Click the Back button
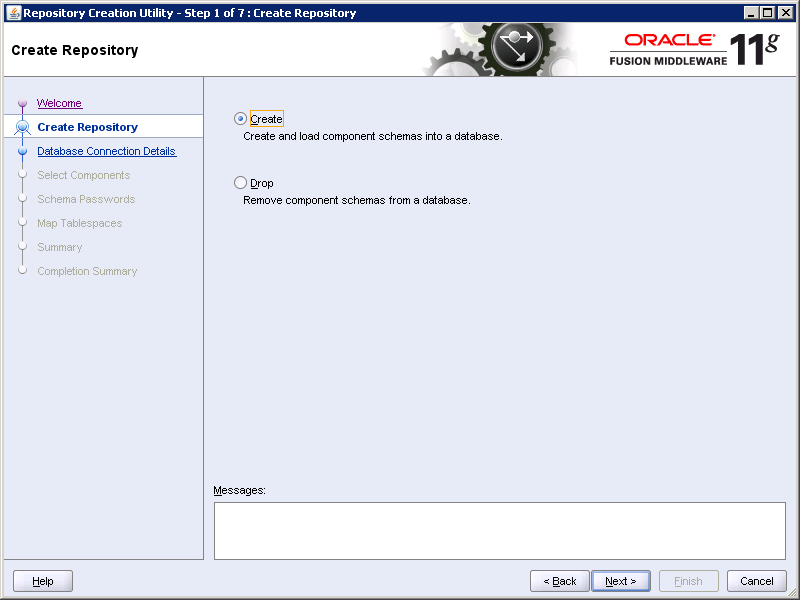The image size is (800, 600). (560, 581)
